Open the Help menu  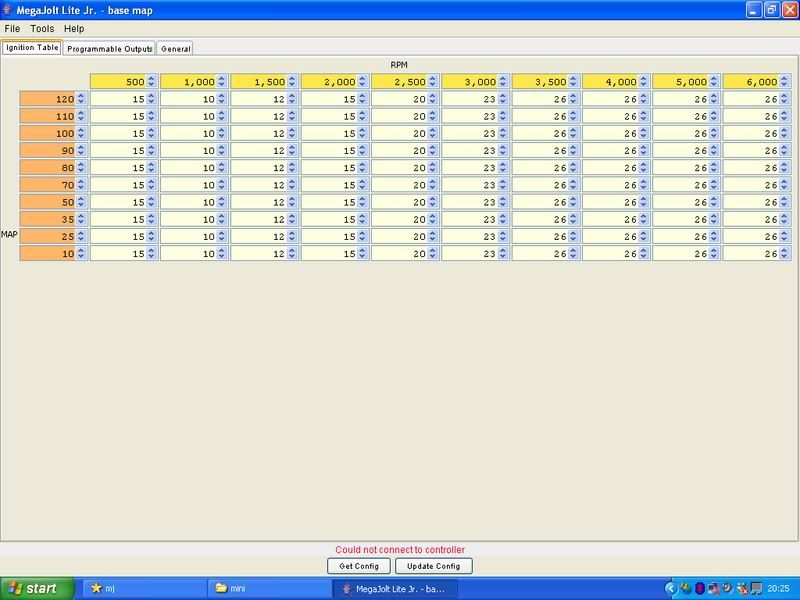74,29
